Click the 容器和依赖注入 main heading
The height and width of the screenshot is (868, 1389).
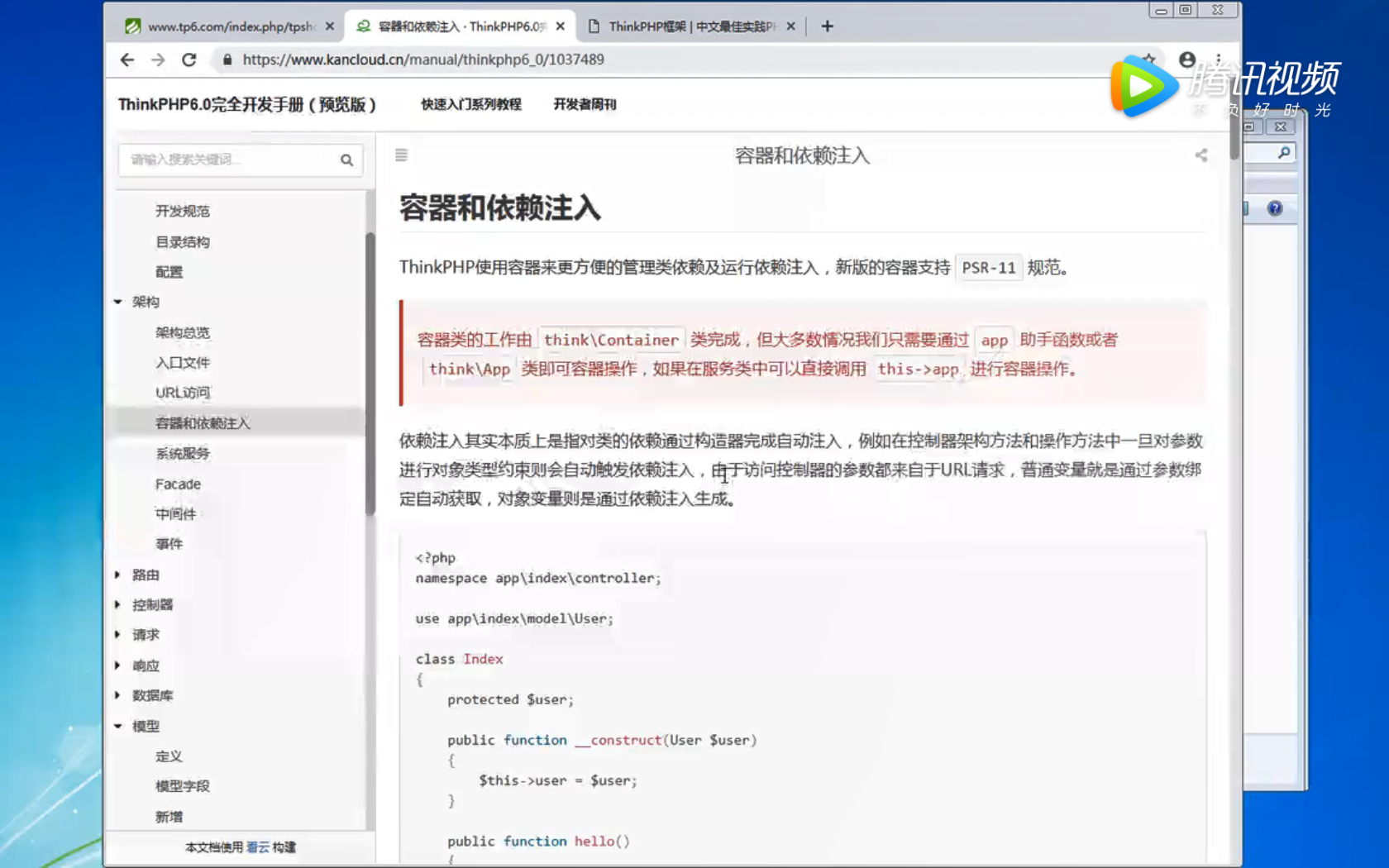500,207
